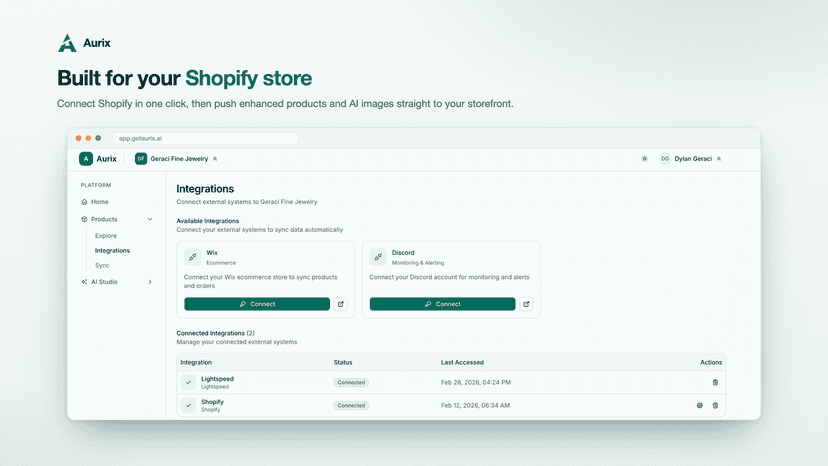
Task: Click the Shopify integration name
Action: (x=212, y=402)
